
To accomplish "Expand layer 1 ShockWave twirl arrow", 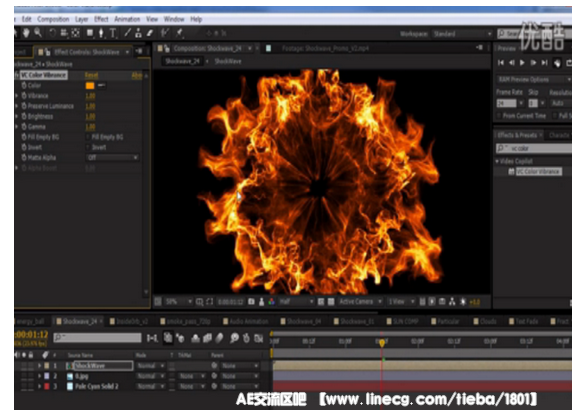I will click(x=39, y=366).
